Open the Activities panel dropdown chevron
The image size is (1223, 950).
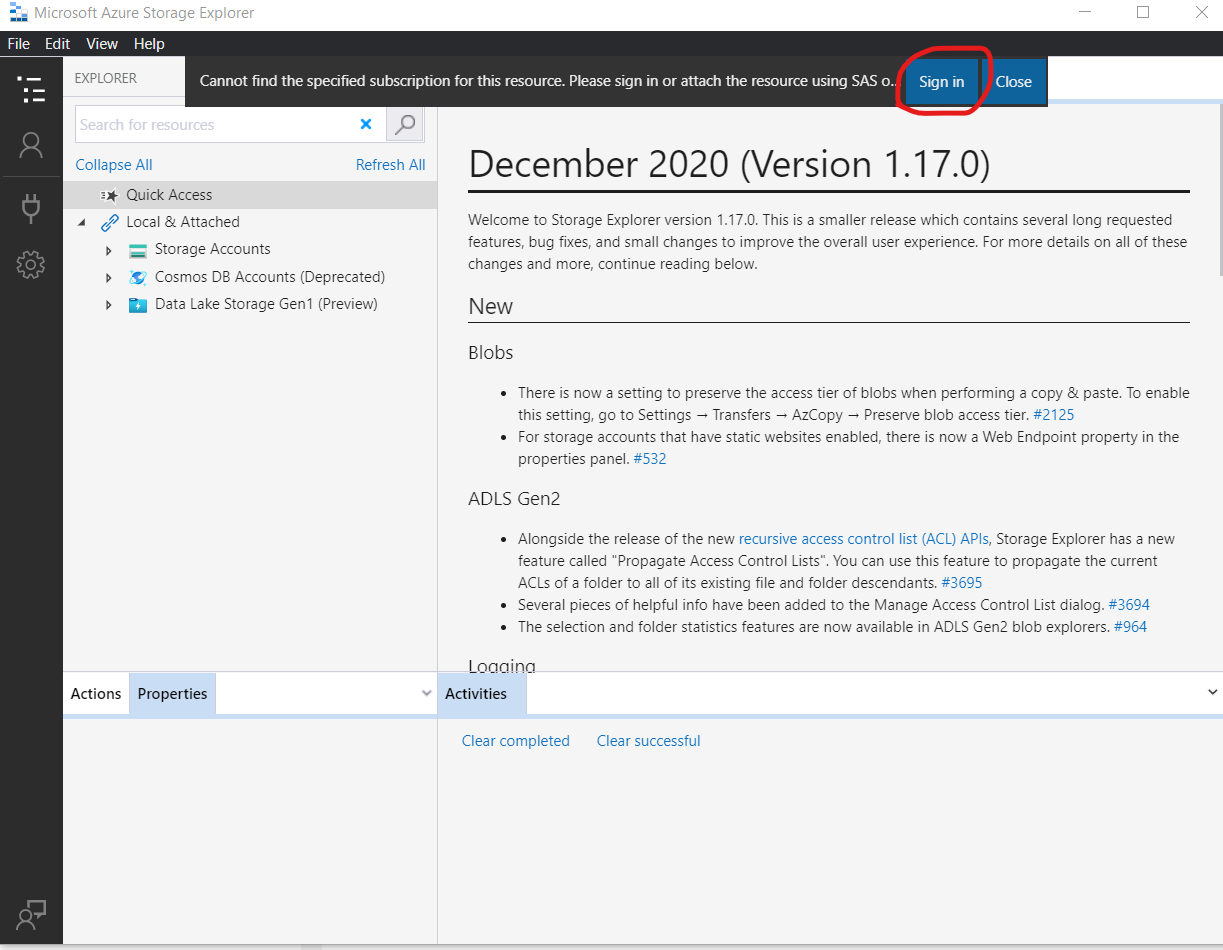(1213, 692)
